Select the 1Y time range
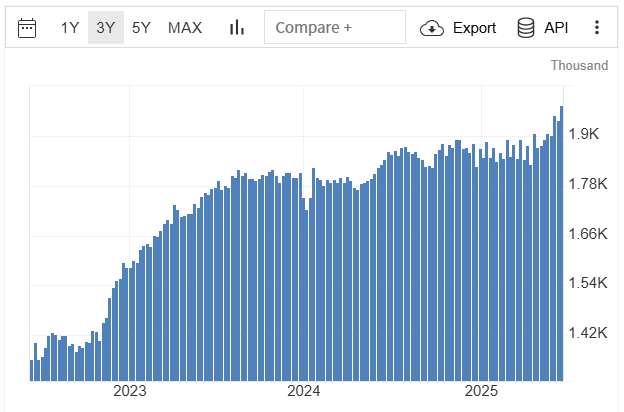Image resolution: width=624 pixels, height=412 pixels. click(x=70, y=28)
